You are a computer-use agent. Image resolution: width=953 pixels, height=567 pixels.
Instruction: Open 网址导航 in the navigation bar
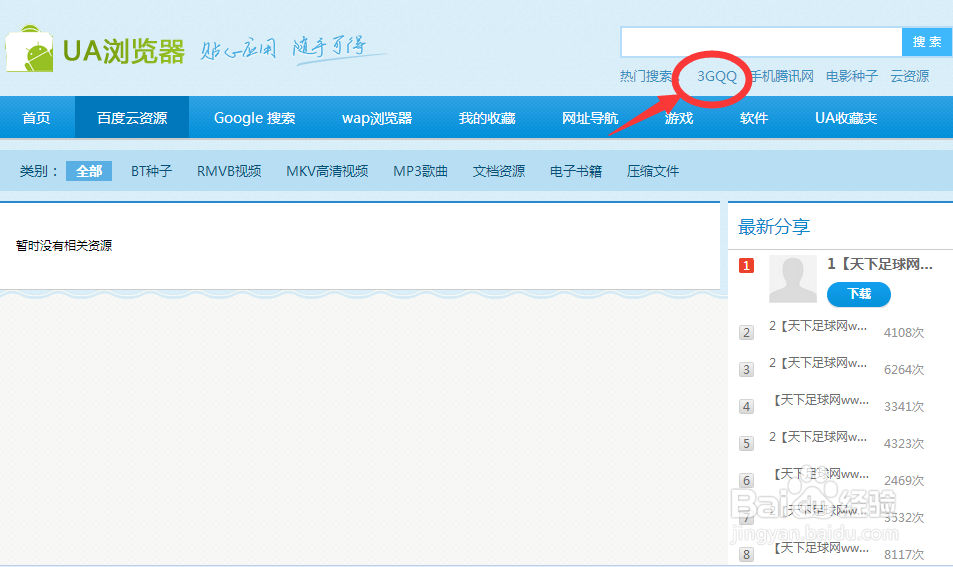[x=590, y=118]
